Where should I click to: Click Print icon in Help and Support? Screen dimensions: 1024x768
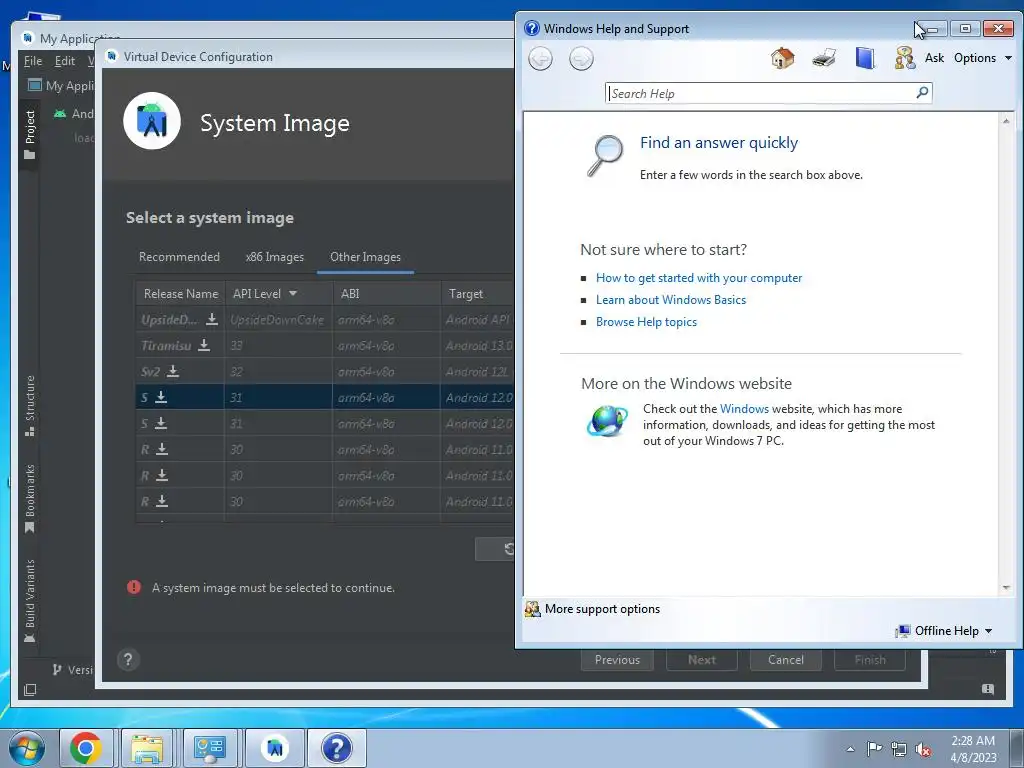pyautogui.click(x=824, y=58)
